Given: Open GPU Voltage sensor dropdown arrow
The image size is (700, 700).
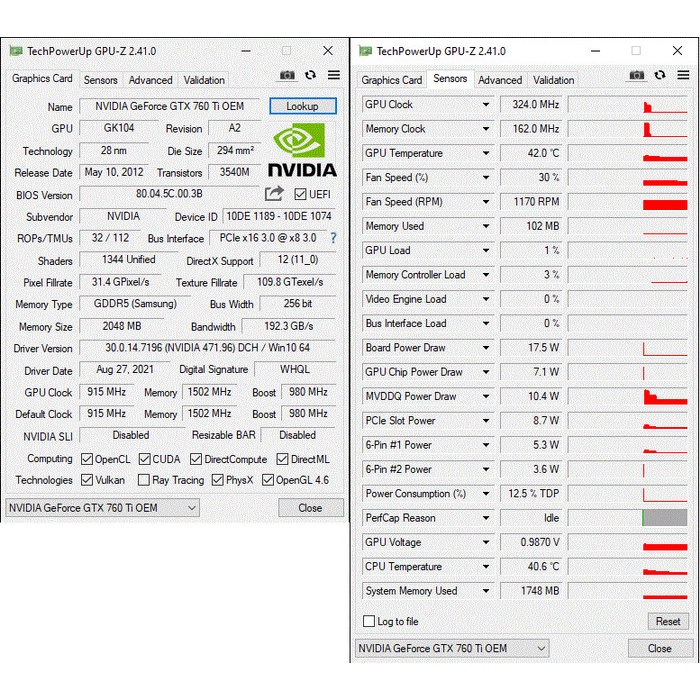Looking at the screenshot, I should tap(486, 542).
